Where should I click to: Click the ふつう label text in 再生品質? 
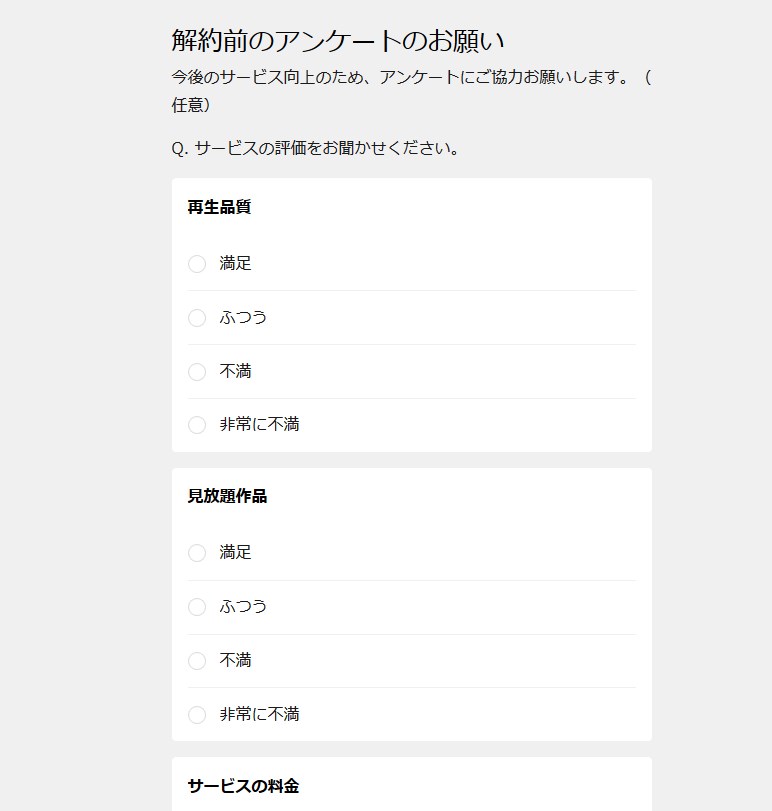[x=243, y=317]
